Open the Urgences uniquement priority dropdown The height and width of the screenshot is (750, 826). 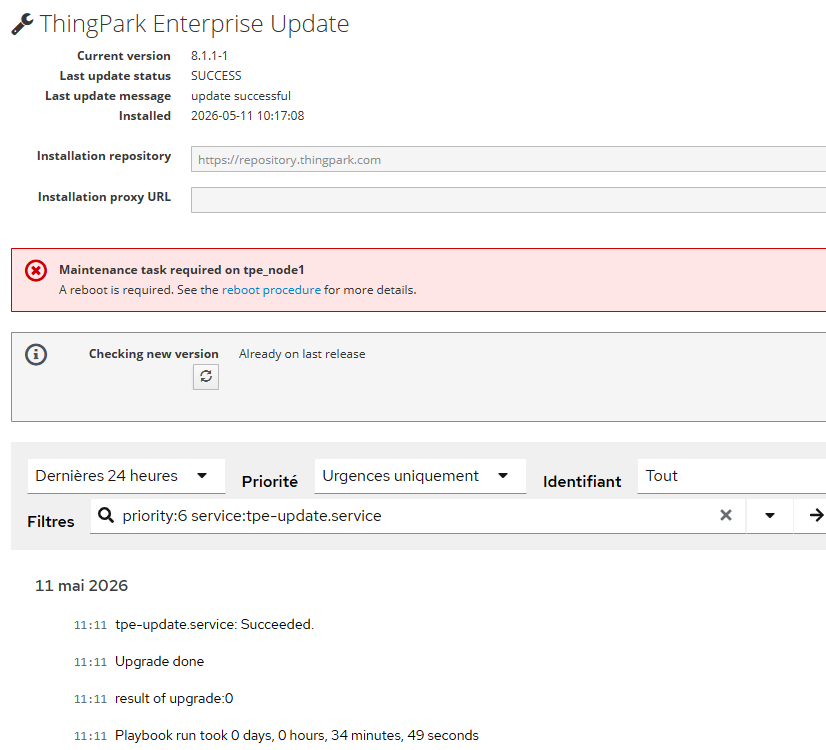pyautogui.click(x=420, y=476)
